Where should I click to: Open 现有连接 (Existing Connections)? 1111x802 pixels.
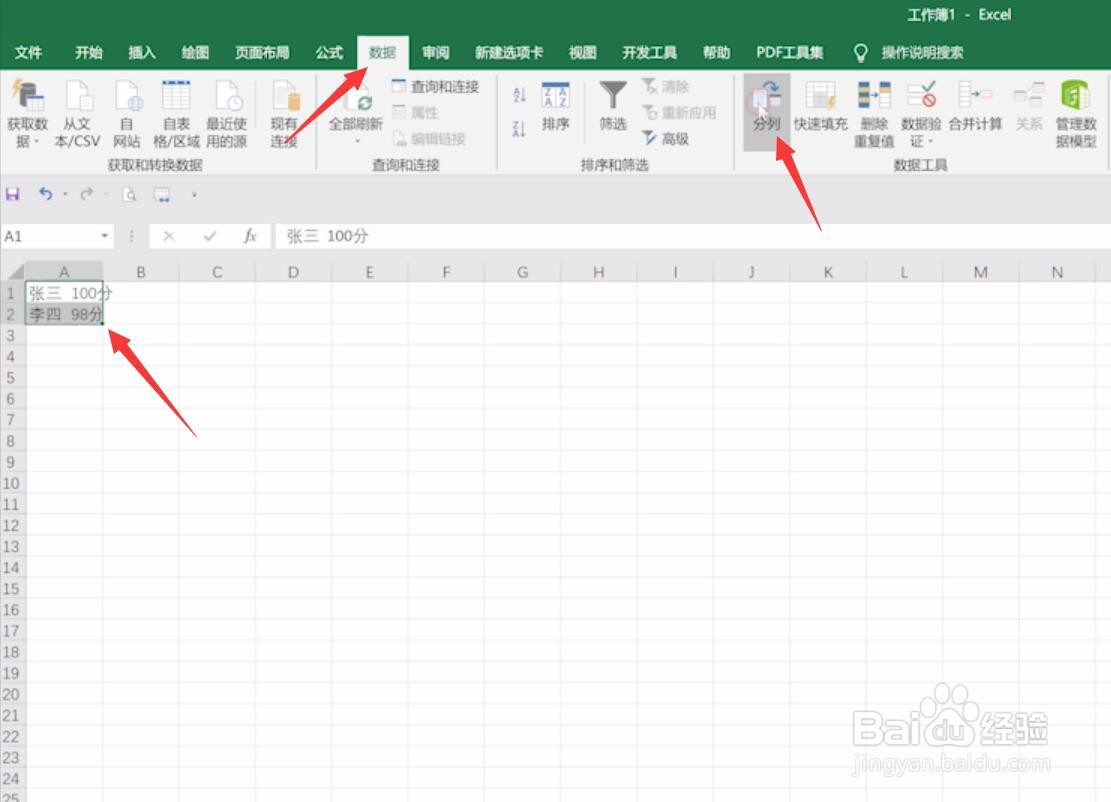pos(285,113)
